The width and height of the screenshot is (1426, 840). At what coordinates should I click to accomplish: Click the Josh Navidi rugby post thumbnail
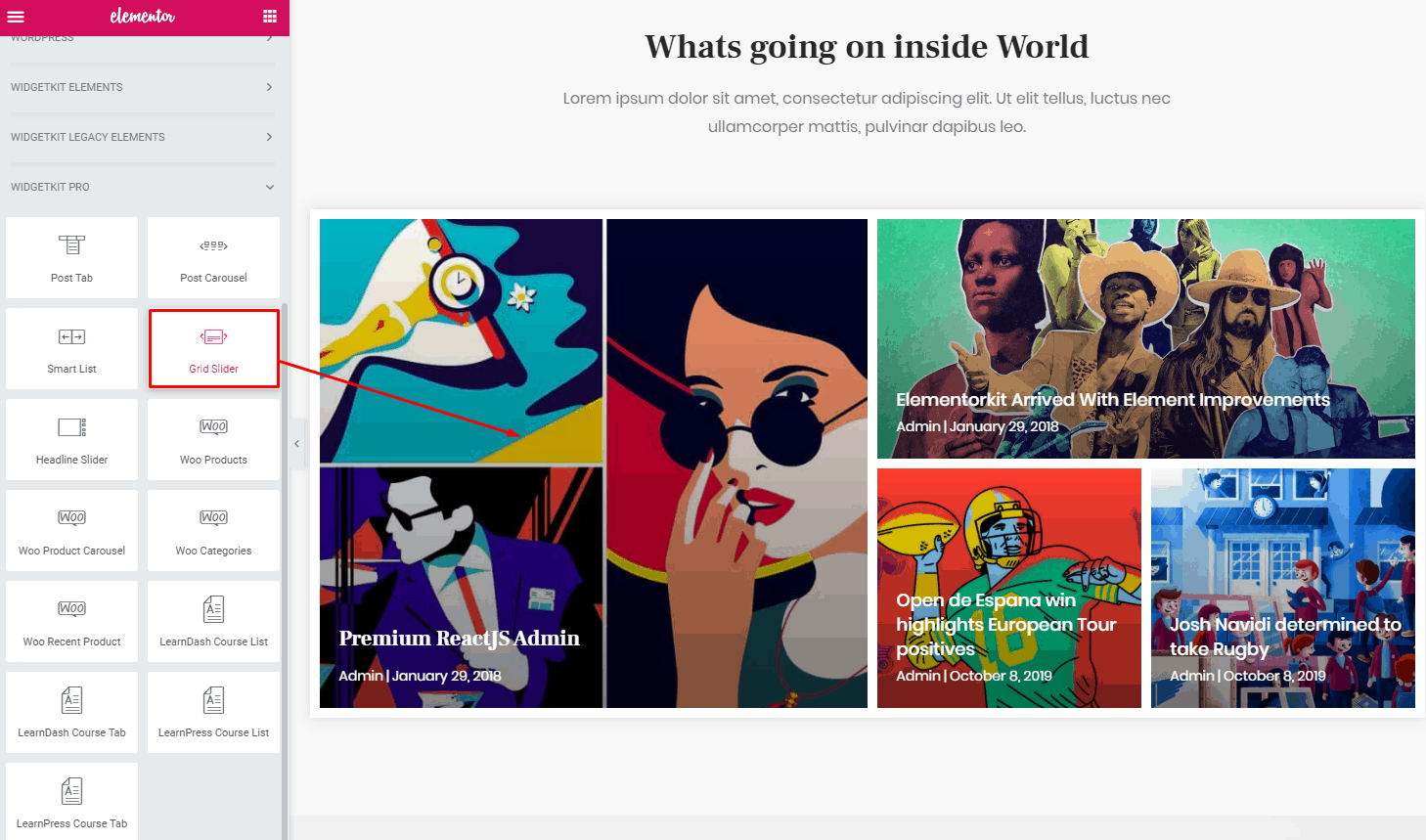tap(1282, 548)
